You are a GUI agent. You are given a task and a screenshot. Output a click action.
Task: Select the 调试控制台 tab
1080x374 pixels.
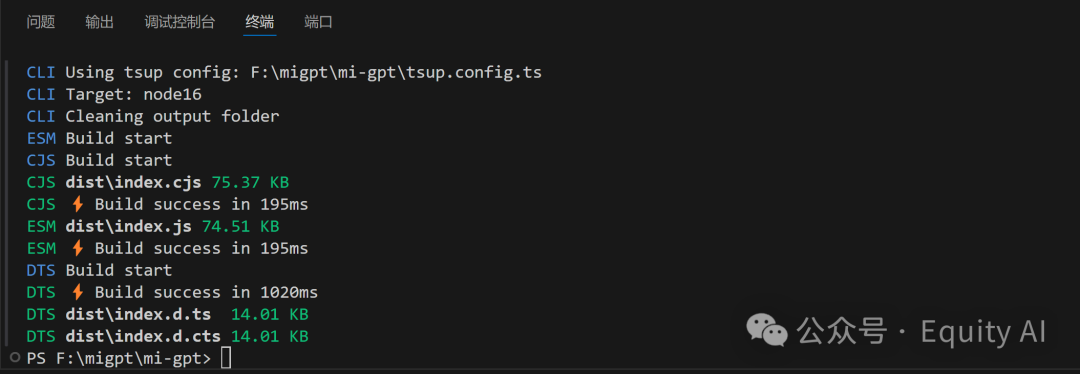point(180,22)
